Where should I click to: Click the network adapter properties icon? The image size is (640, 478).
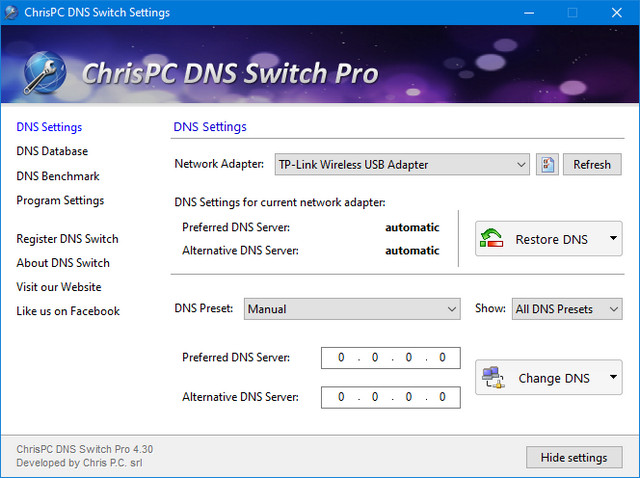[546, 165]
